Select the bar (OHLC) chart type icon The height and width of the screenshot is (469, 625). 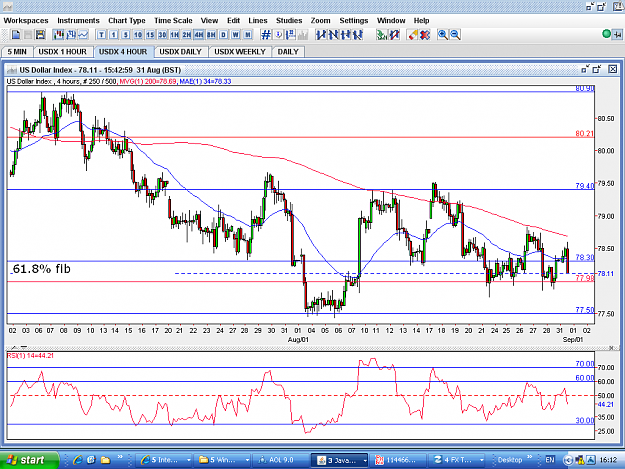click(71, 35)
